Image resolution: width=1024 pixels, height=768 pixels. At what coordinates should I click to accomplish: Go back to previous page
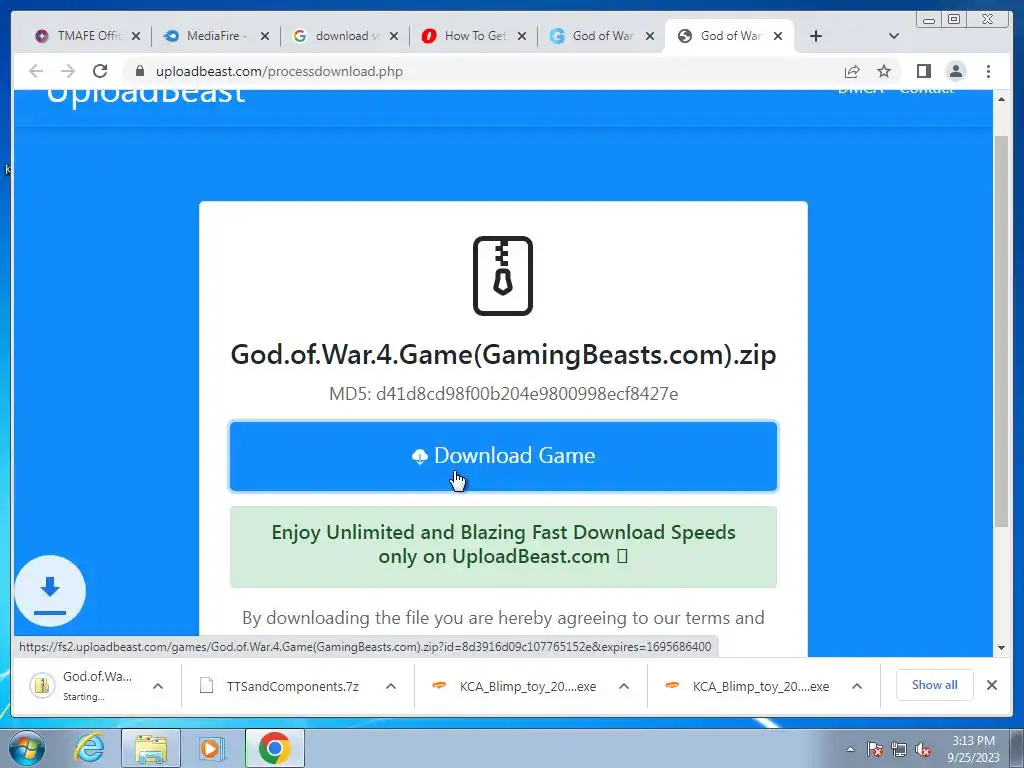click(x=37, y=71)
